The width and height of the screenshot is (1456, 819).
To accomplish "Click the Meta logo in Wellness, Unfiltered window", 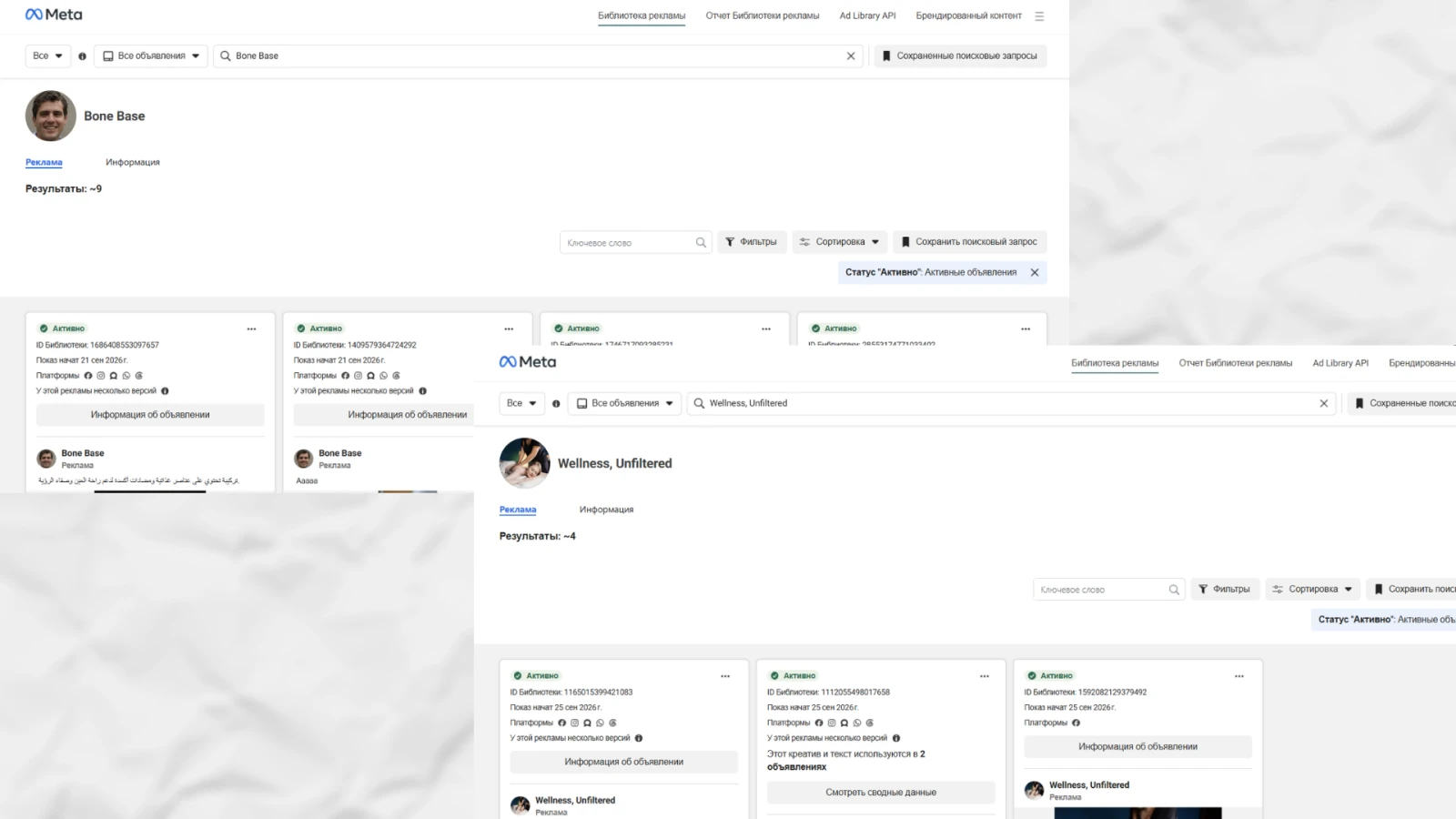I will pyautogui.click(x=528, y=362).
